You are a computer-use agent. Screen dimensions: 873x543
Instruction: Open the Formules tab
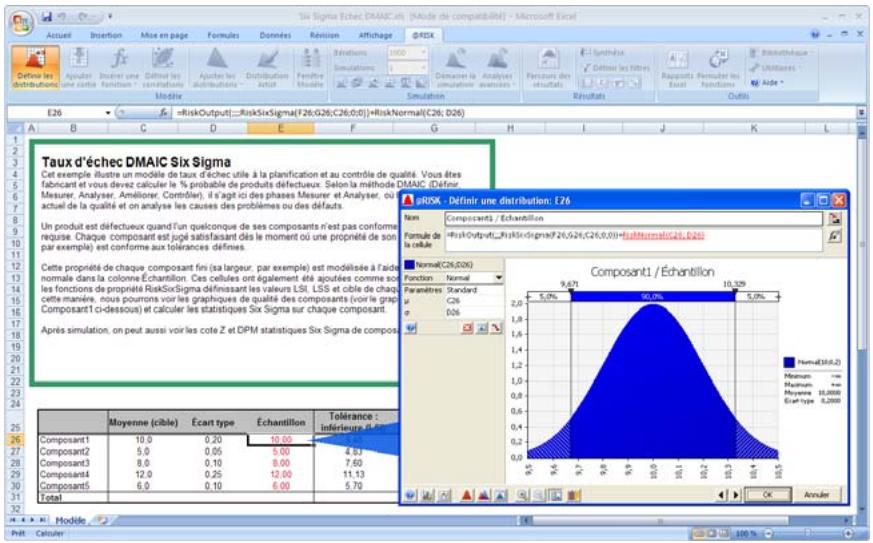click(x=223, y=35)
